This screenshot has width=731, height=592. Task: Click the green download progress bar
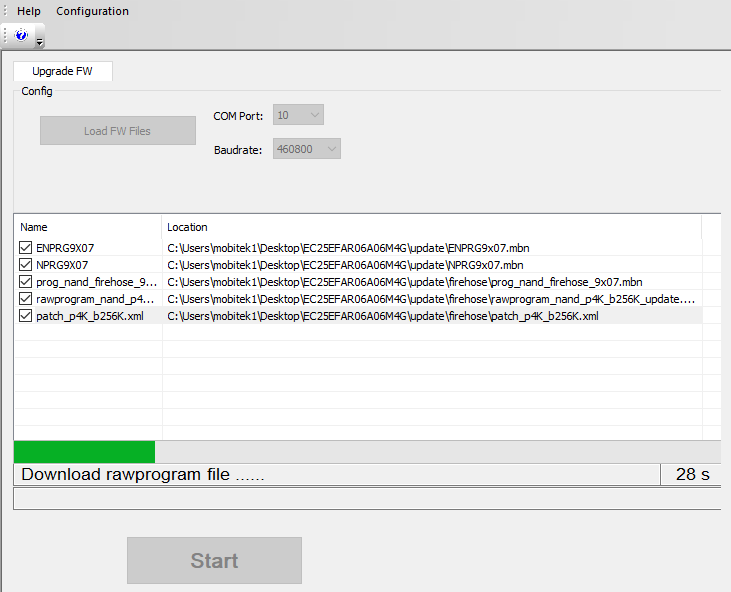[x=85, y=451]
